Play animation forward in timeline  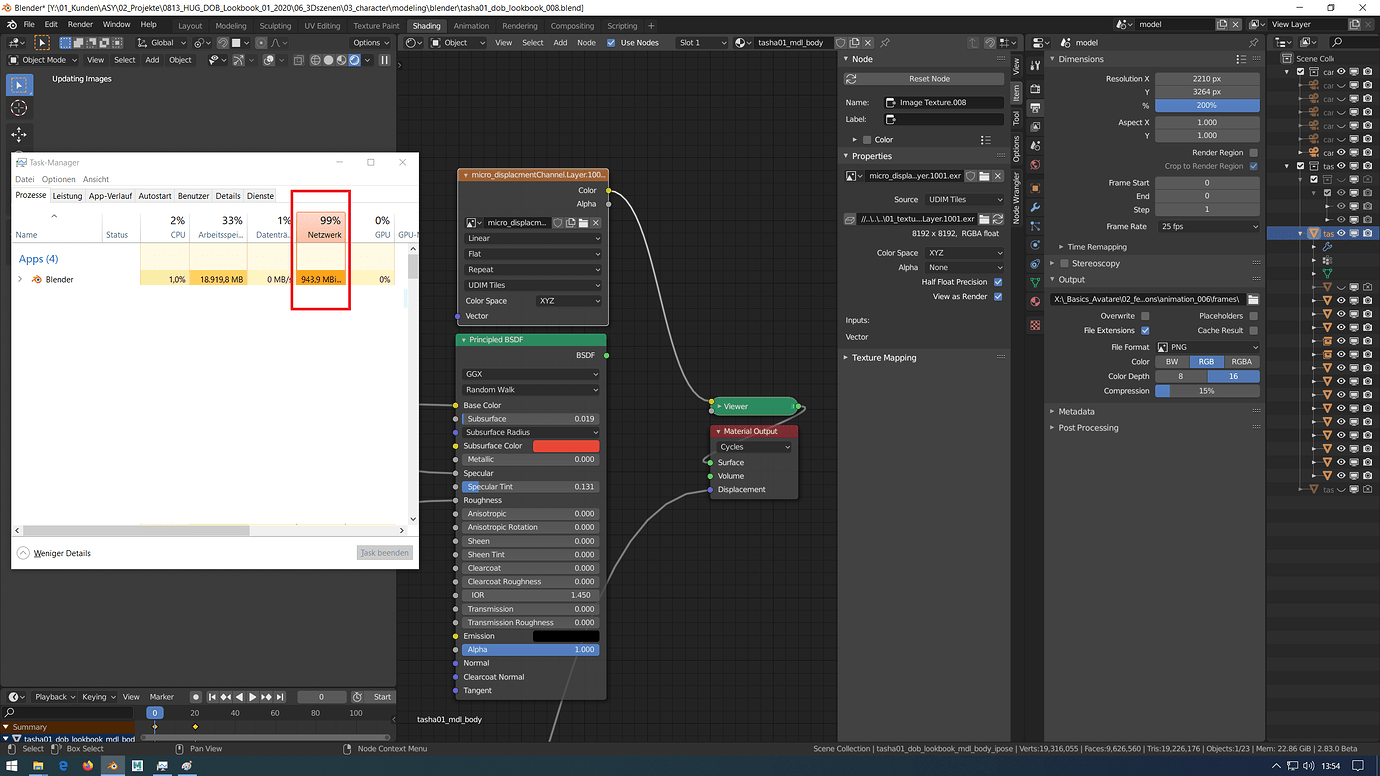tap(253, 697)
